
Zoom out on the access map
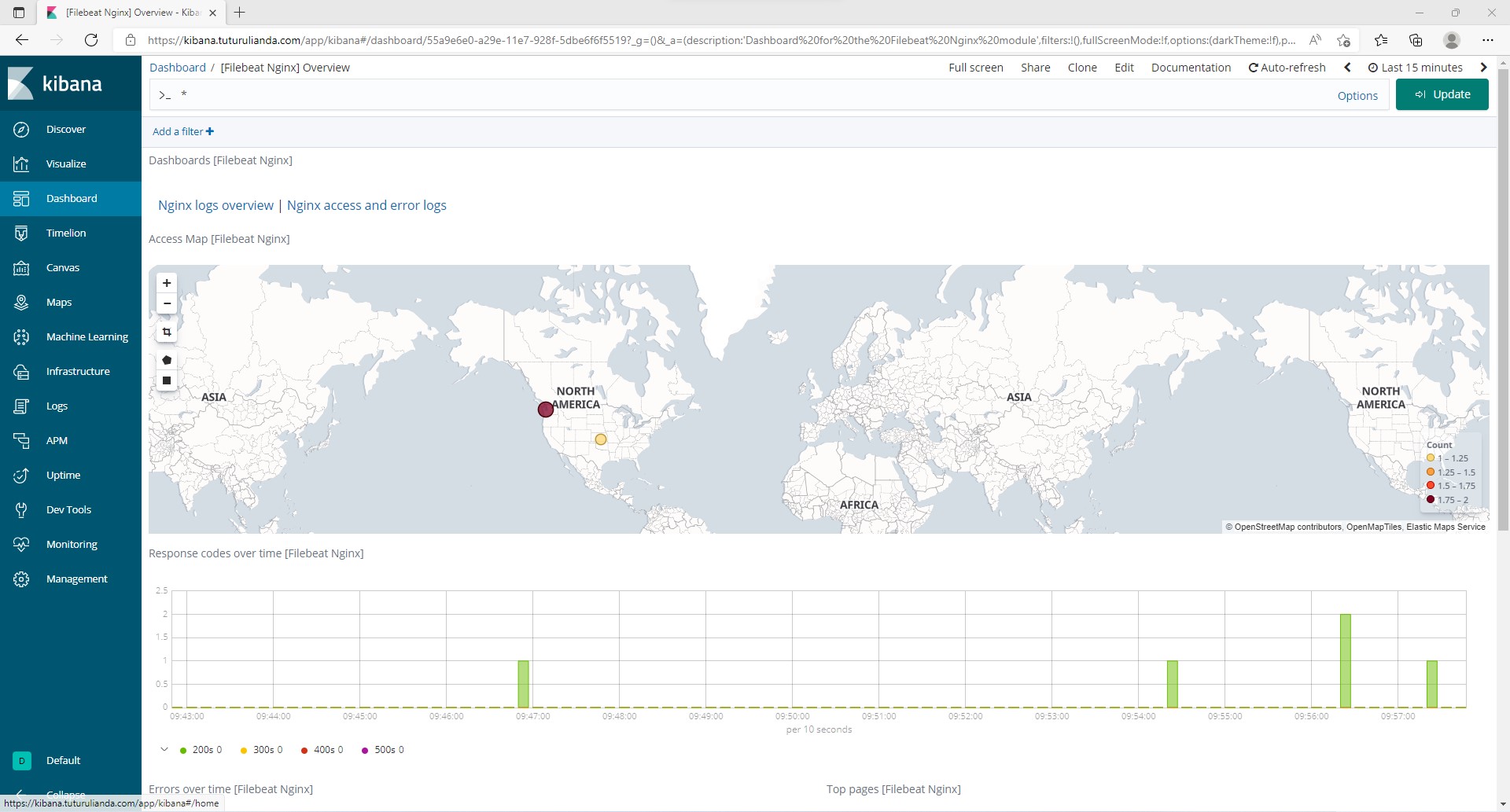[x=167, y=303]
